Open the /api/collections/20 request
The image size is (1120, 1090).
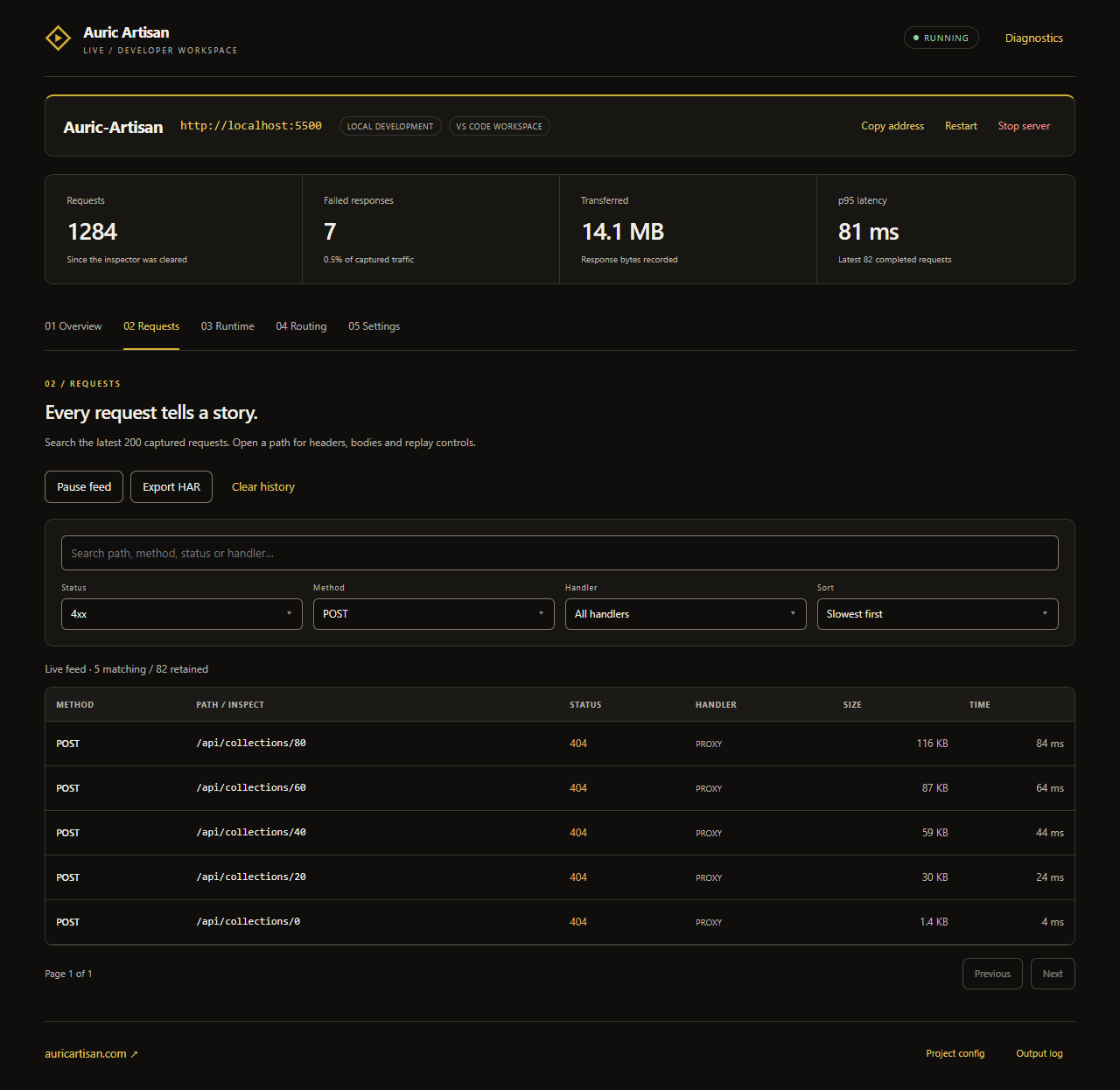(251, 877)
